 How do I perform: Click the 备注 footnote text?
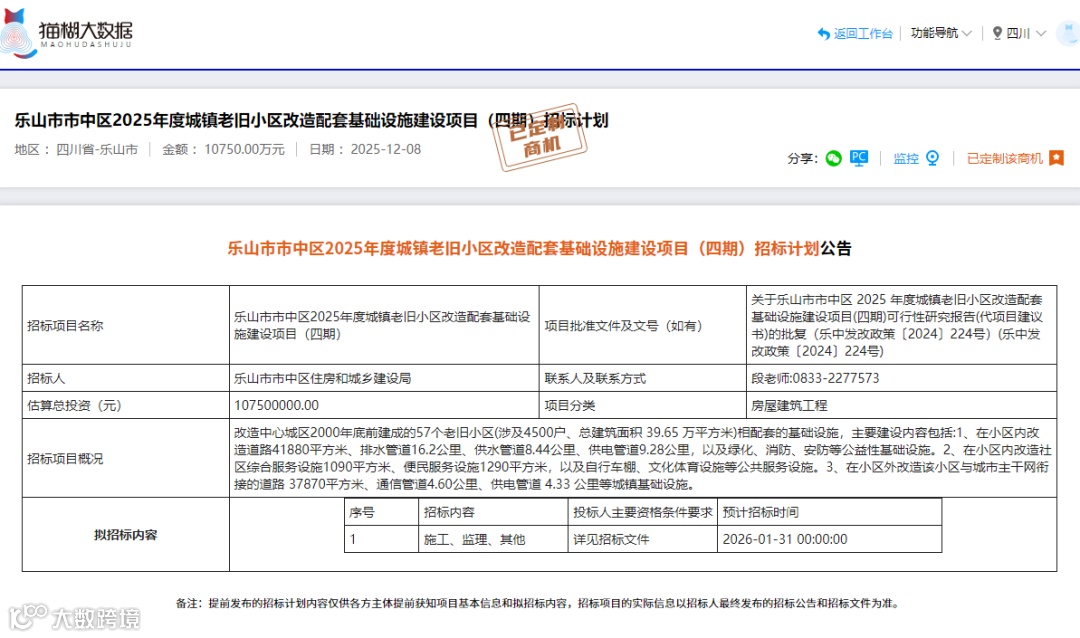(537, 603)
